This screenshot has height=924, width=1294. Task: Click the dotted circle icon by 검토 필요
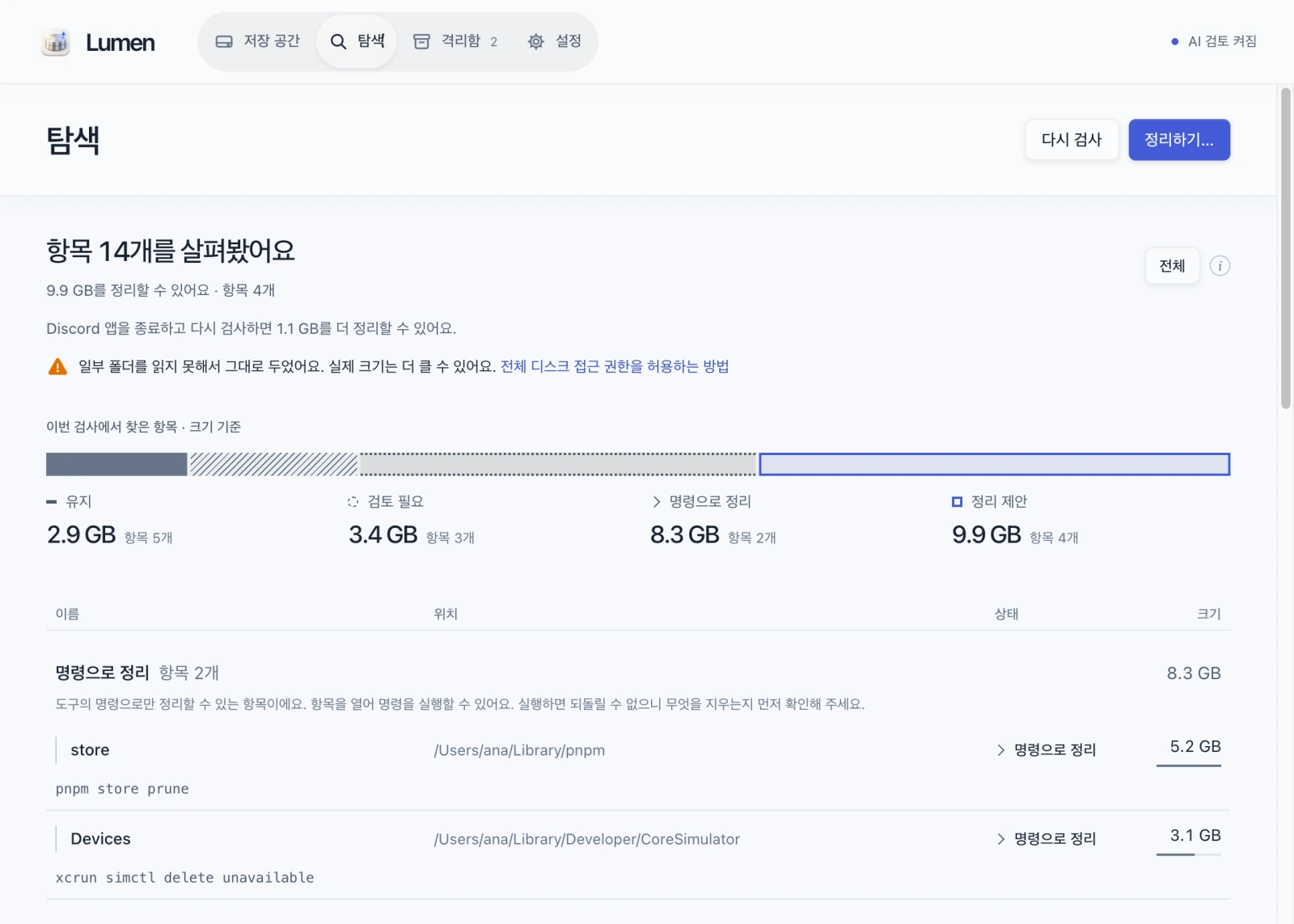coord(353,502)
